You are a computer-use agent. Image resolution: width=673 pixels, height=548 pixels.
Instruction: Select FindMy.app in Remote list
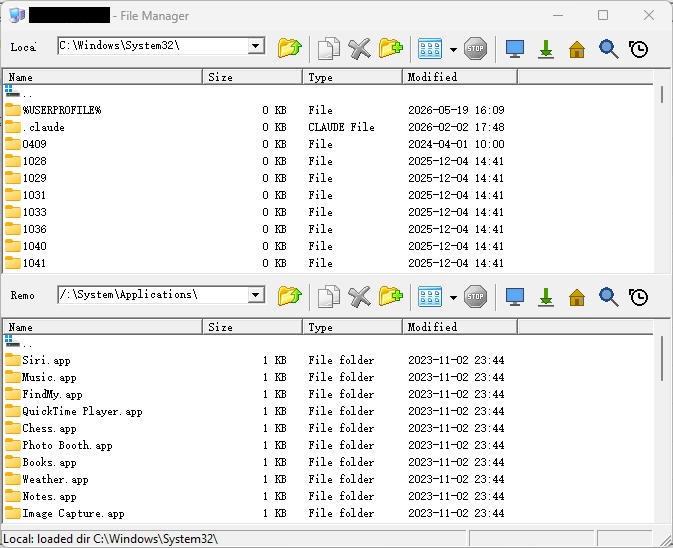click(x=44, y=394)
